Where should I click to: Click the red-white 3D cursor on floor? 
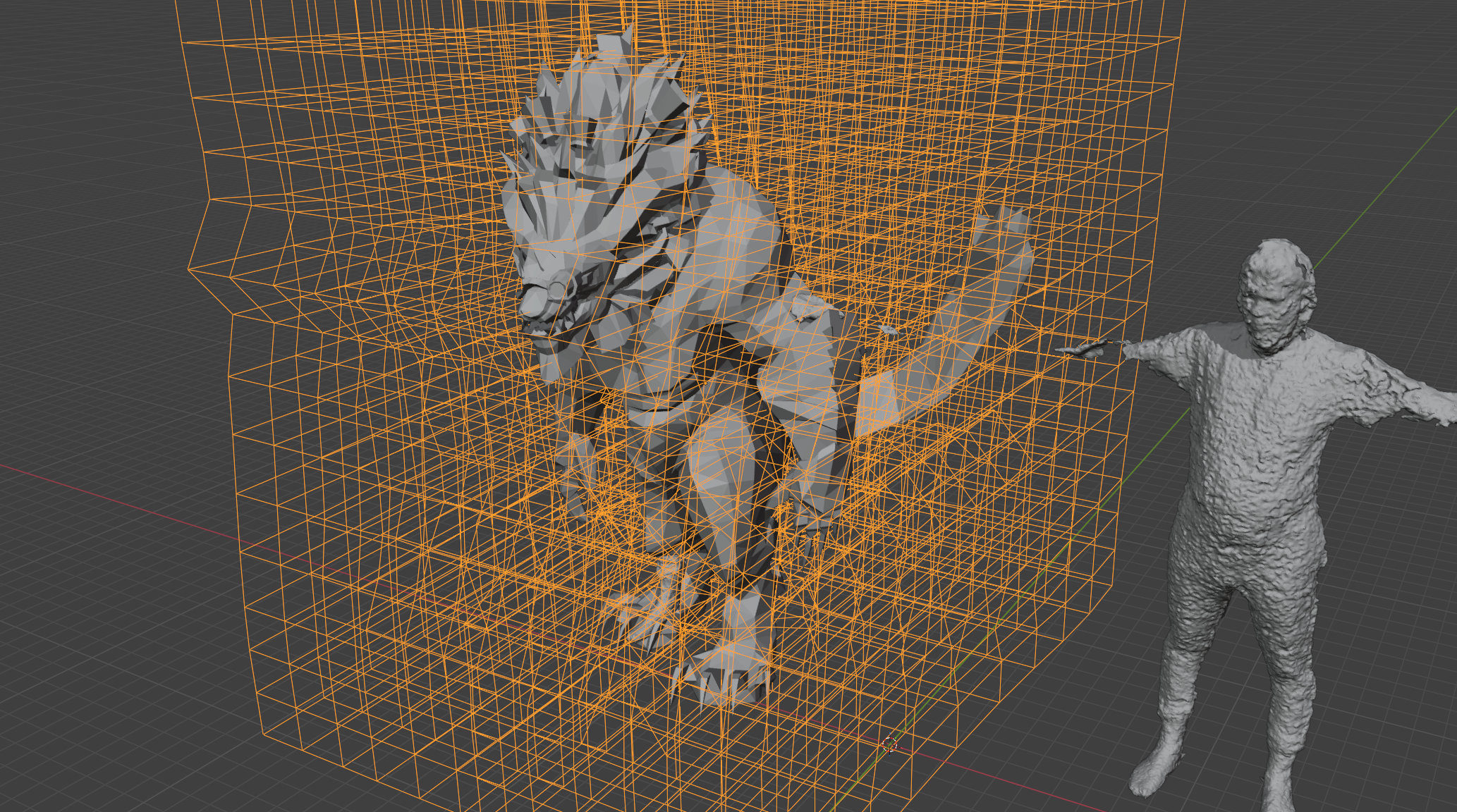(x=890, y=744)
